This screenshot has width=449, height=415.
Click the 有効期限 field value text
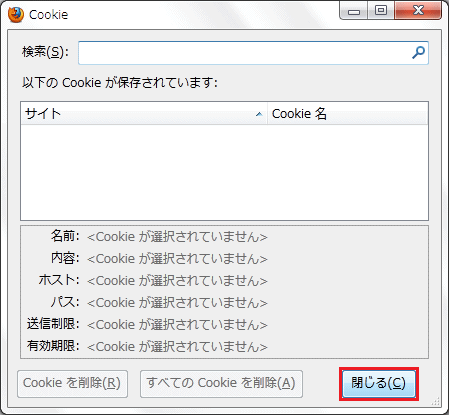click(x=177, y=347)
